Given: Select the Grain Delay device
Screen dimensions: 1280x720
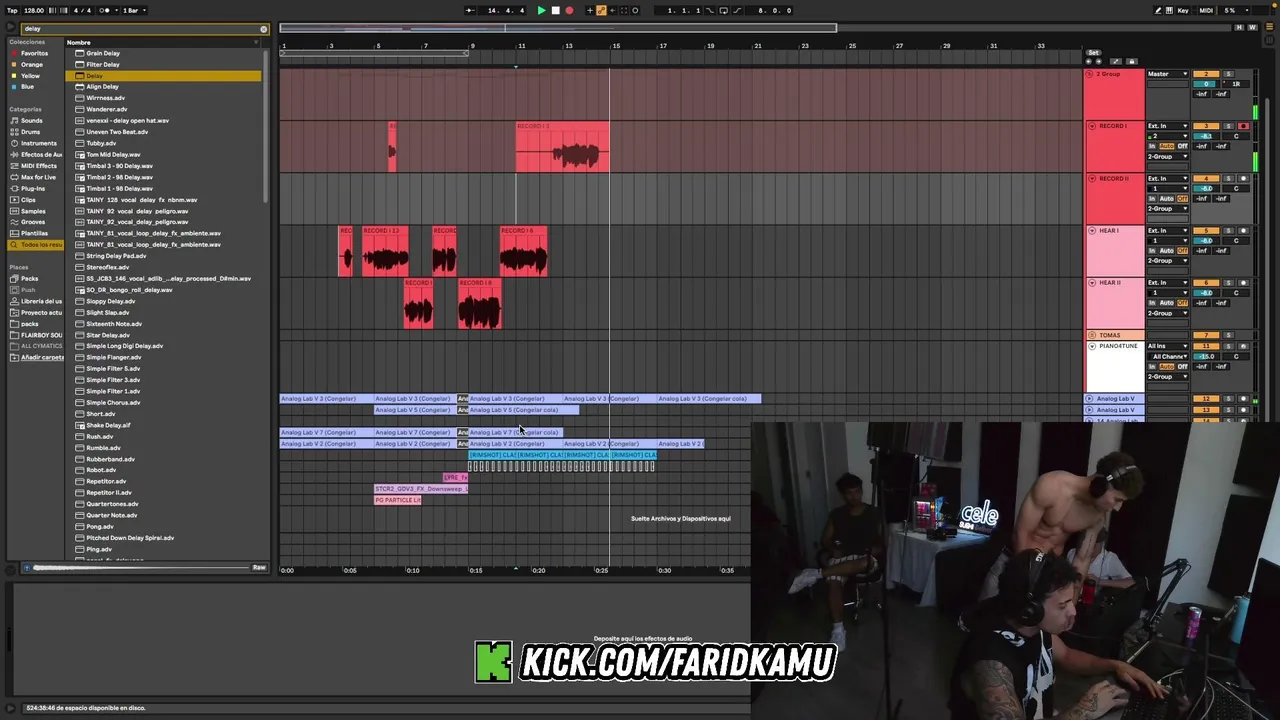Looking at the screenshot, I should 103,53.
